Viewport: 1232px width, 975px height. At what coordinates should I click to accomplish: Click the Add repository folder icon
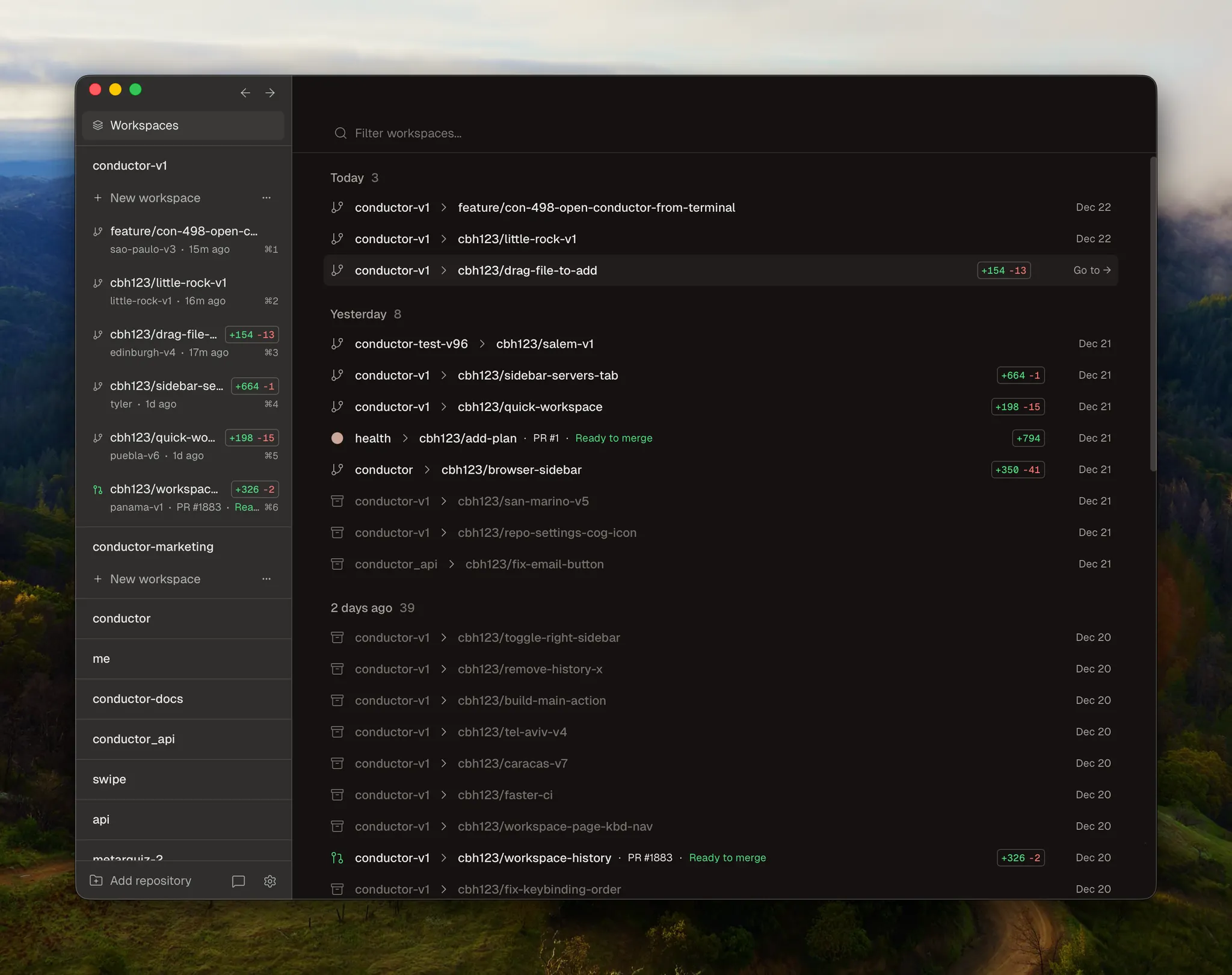coord(96,881)
